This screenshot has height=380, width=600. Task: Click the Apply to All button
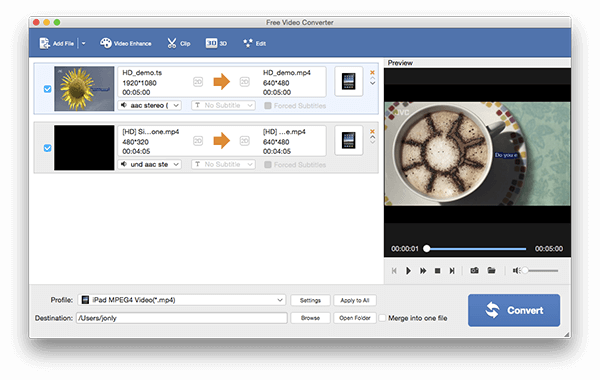coord(355,300)
